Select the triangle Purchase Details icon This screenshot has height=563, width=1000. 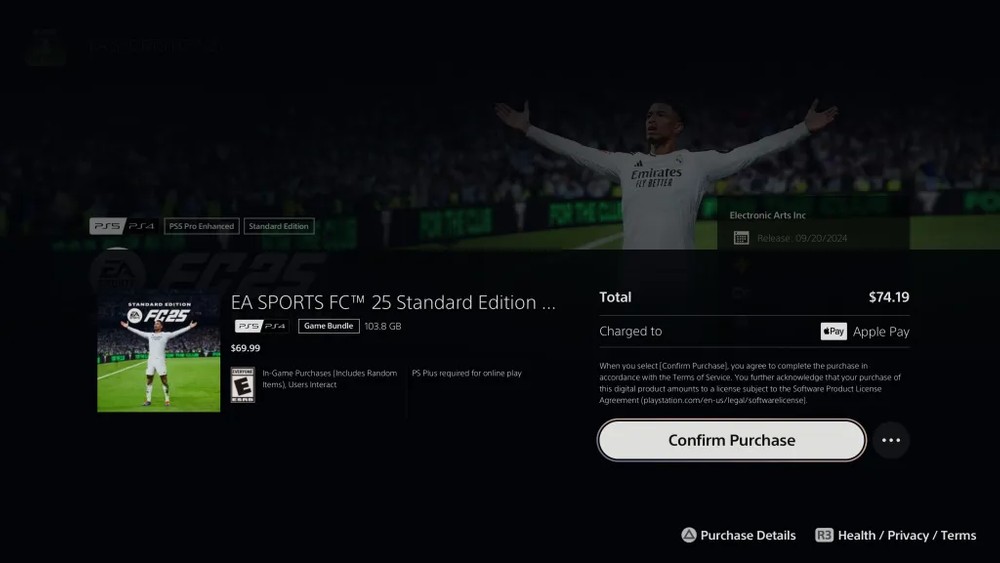pyautogui.click(x=689, y=535)
